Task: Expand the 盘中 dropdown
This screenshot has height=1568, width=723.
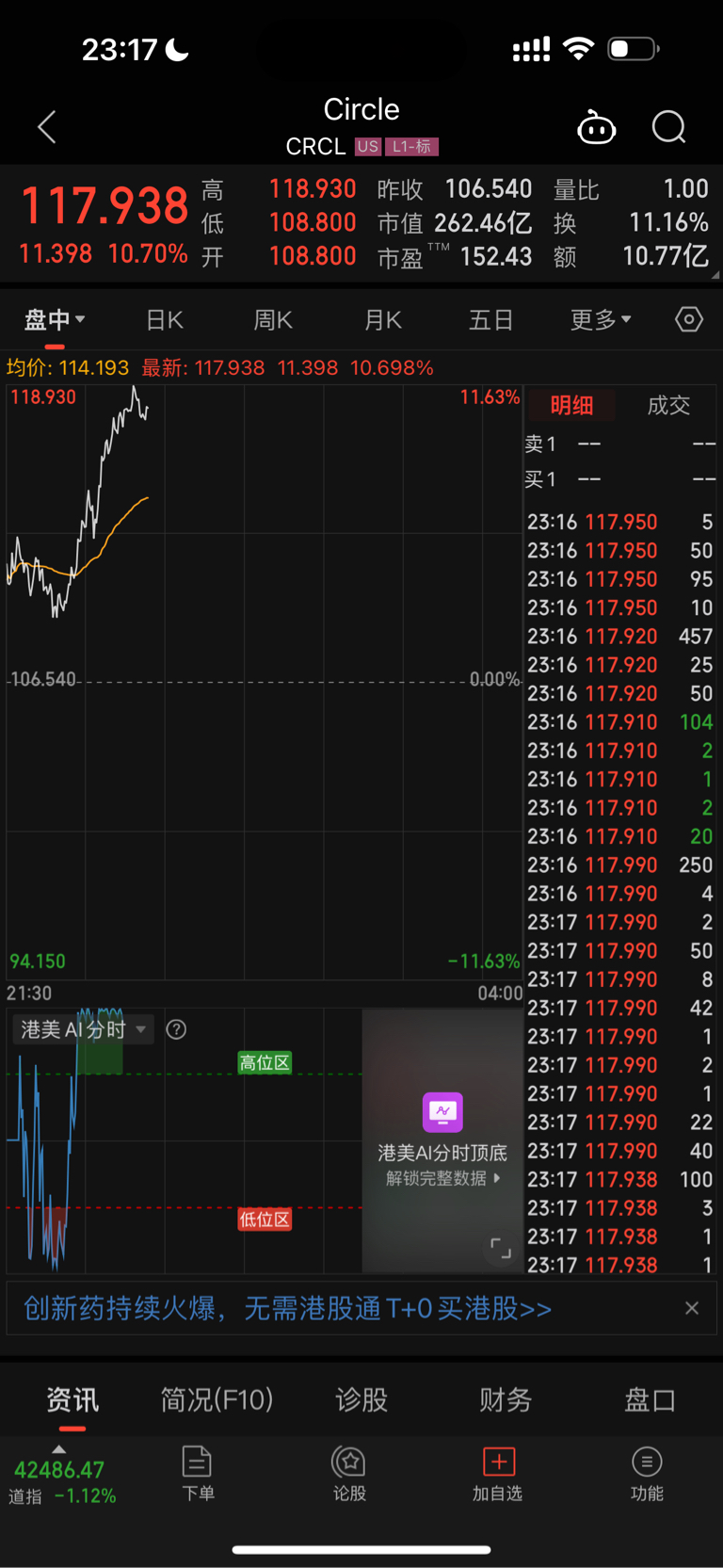Action: (55, 320)
